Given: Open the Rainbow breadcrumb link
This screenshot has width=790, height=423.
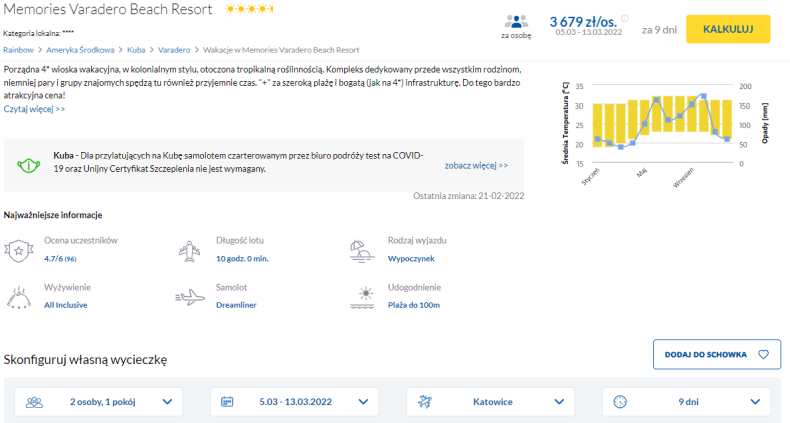Looking at the screenshot, I should [x=18, y=49].
